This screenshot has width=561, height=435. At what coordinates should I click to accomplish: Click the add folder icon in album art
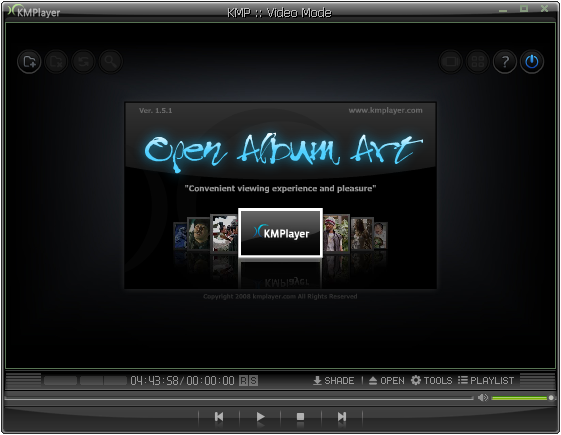click(x=29, y=62)
